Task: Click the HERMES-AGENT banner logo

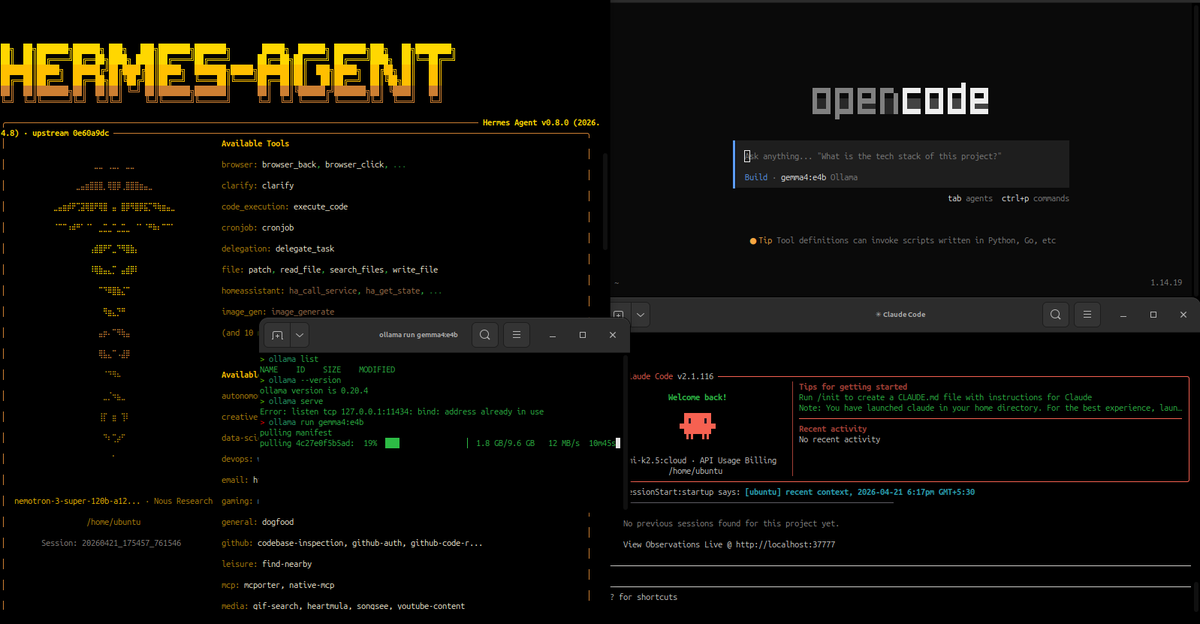Action: pyautogui.click(x=227, y=71)
